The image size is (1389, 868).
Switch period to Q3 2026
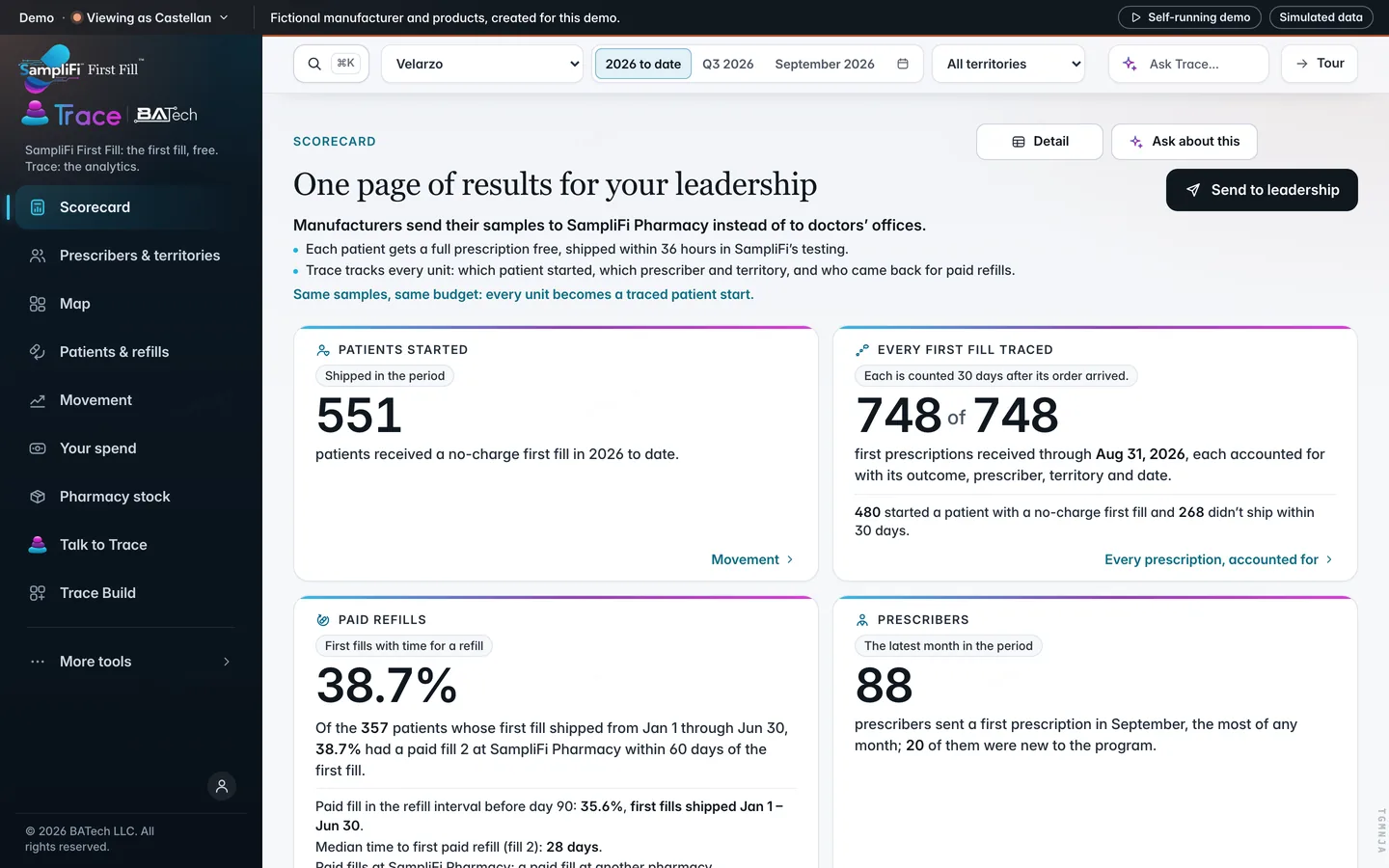[x=728, y=64]
